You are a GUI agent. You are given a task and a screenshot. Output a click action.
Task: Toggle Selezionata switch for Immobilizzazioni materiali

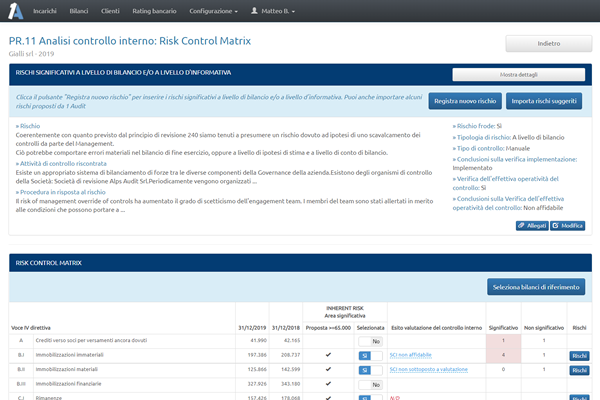pyautogui.click(x=370, y=371)
